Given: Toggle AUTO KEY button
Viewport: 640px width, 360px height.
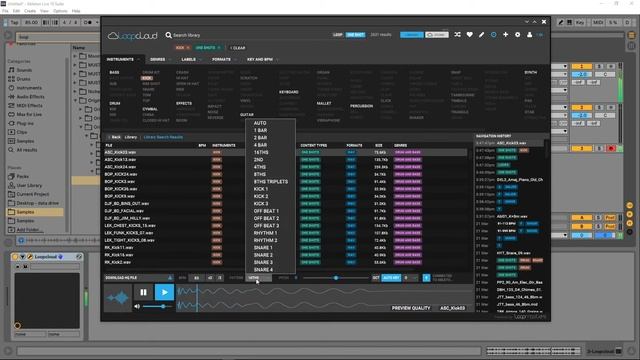Looking at the screenshot, I should point(391,278).
